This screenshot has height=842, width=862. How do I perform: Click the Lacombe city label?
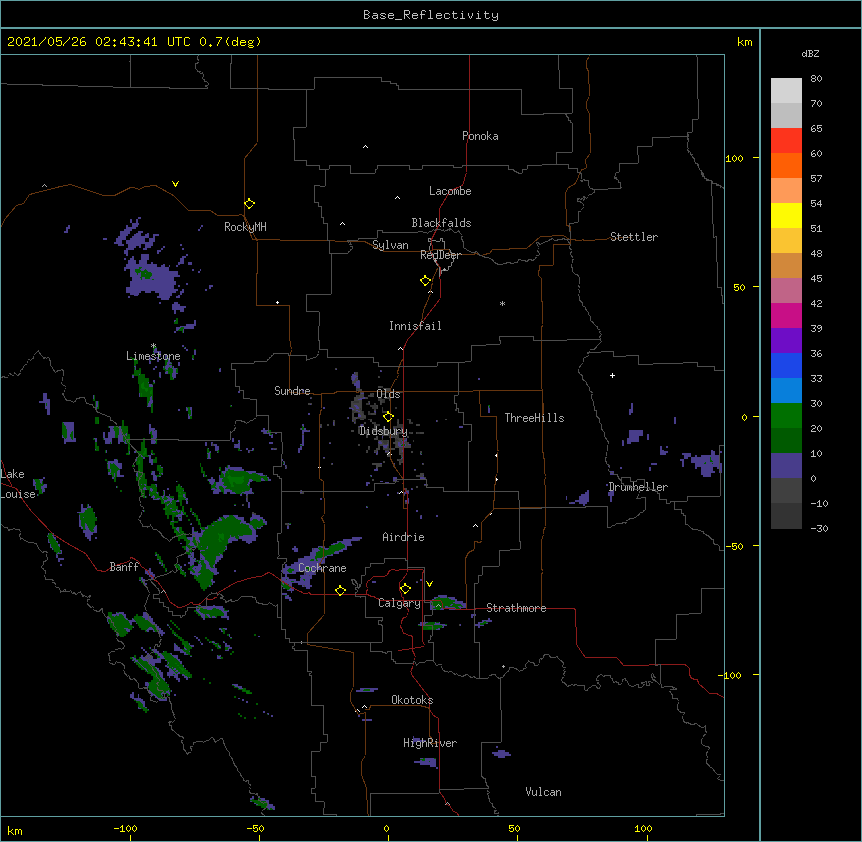click(450, 191)
